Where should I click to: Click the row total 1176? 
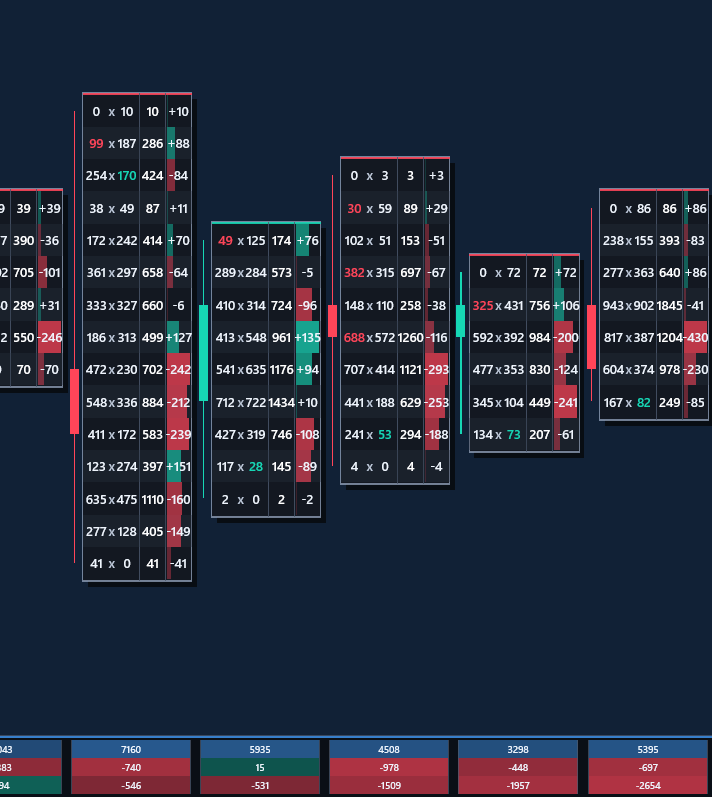[282, 370]
